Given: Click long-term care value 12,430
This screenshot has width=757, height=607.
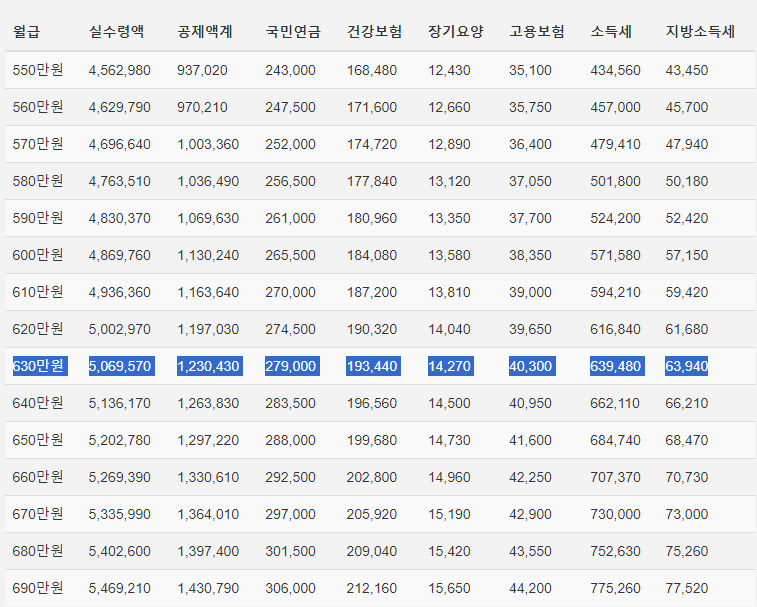Looking at the screenshot, I should 449,71.
